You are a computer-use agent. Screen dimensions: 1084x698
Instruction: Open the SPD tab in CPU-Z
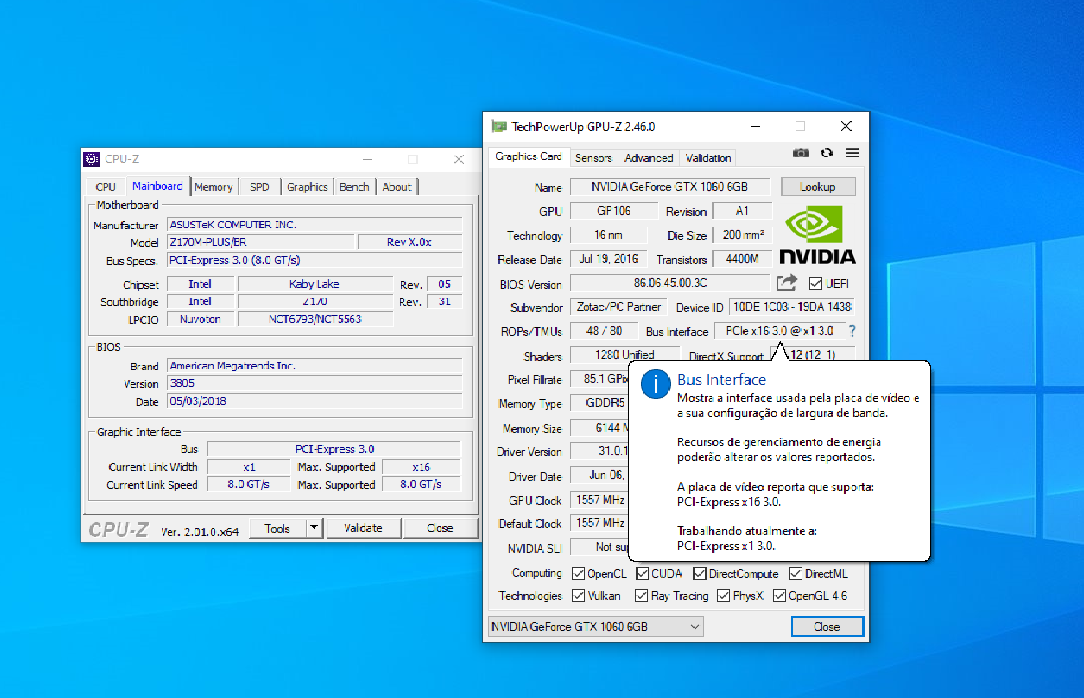pos(260,187)
